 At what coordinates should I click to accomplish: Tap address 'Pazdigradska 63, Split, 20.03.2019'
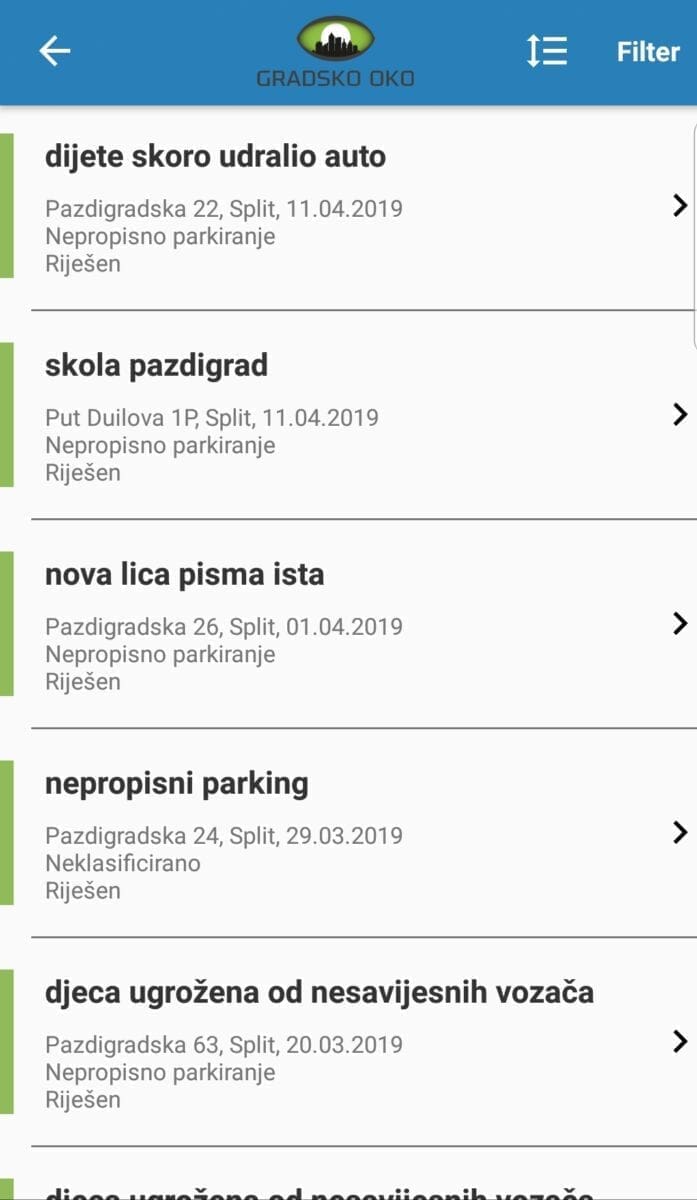click(x=223, y=1045)
